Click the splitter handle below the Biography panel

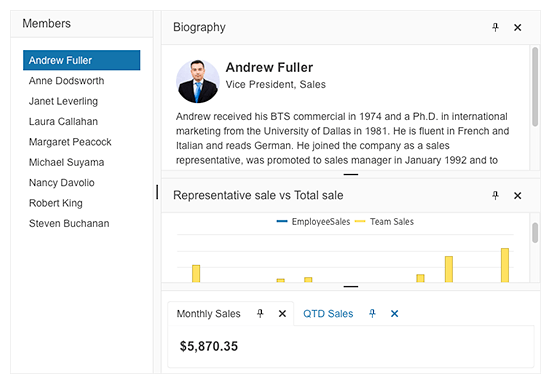click(x=351, y=174)
